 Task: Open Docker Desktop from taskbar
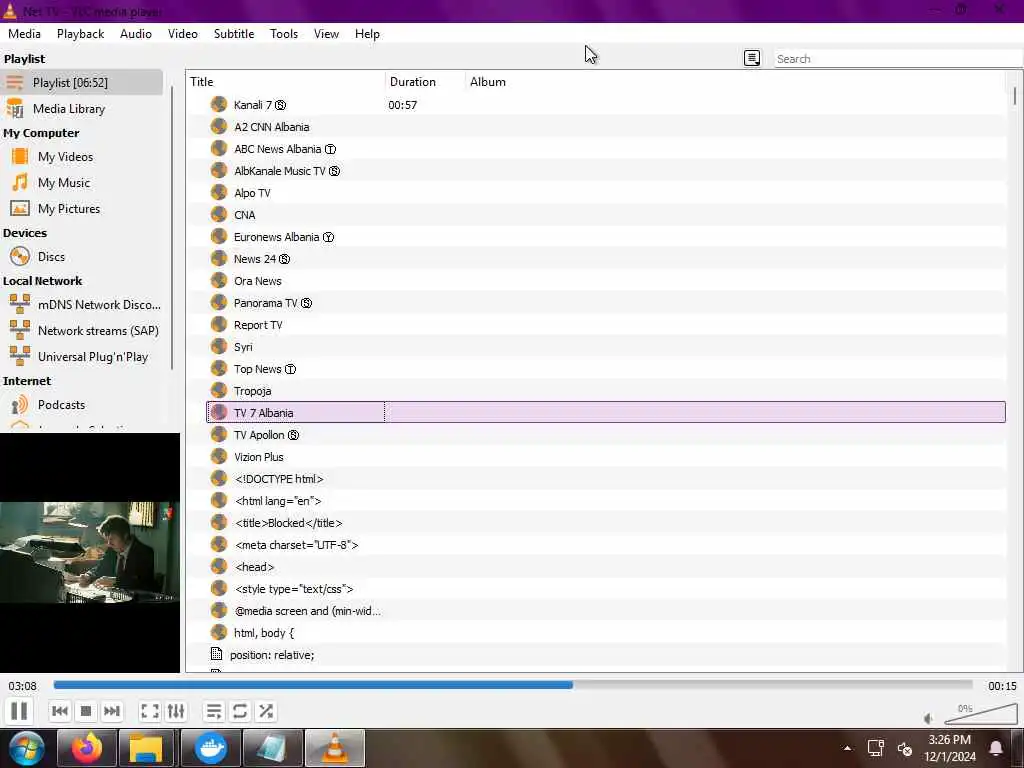click(x=210, y=748)
